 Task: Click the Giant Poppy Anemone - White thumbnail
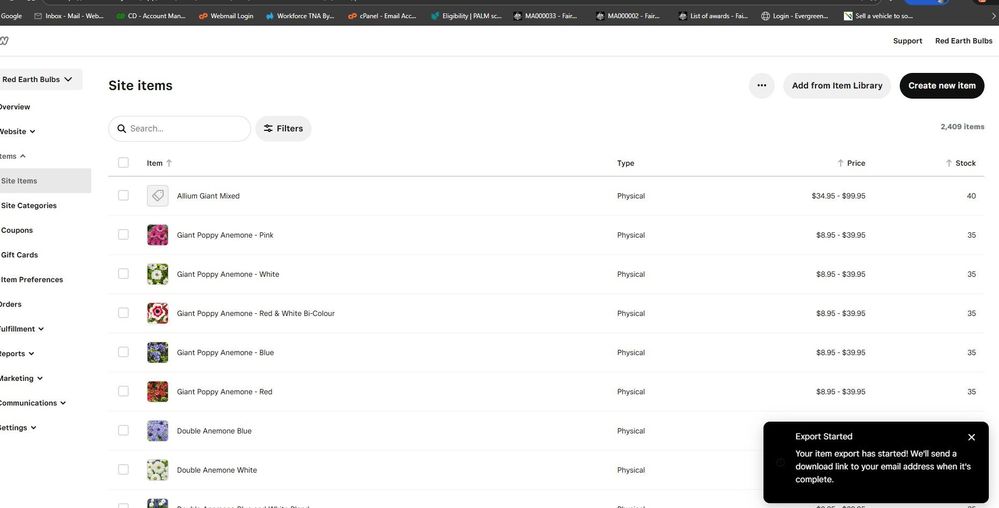point(157,274)
